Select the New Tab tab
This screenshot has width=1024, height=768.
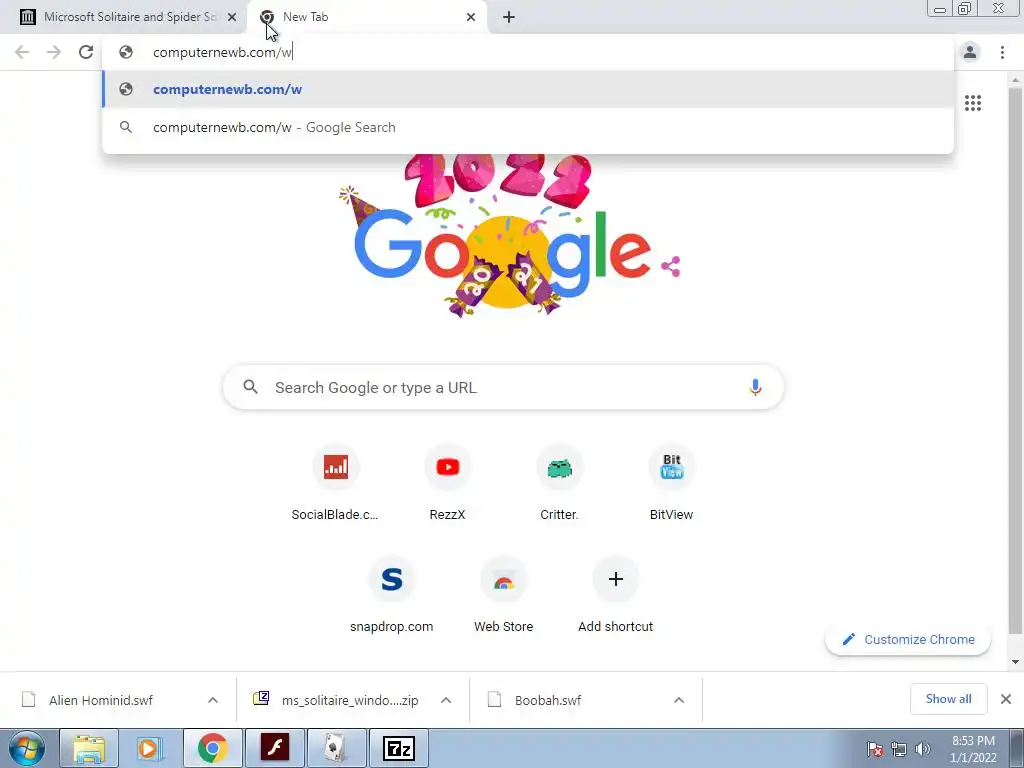tap(366, 17)
